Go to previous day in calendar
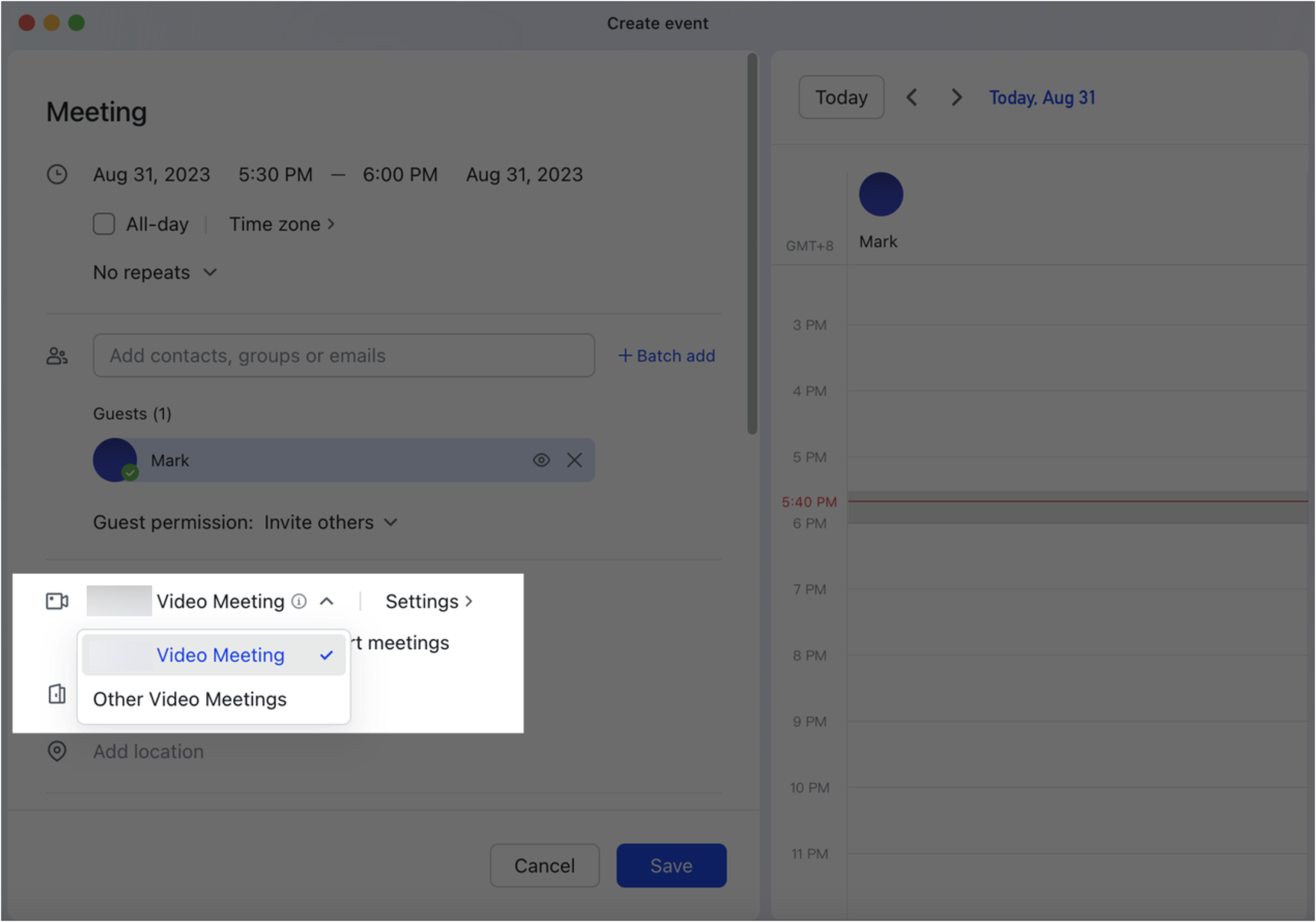Viewport: 1316px width, 922px height. (912, 97)
